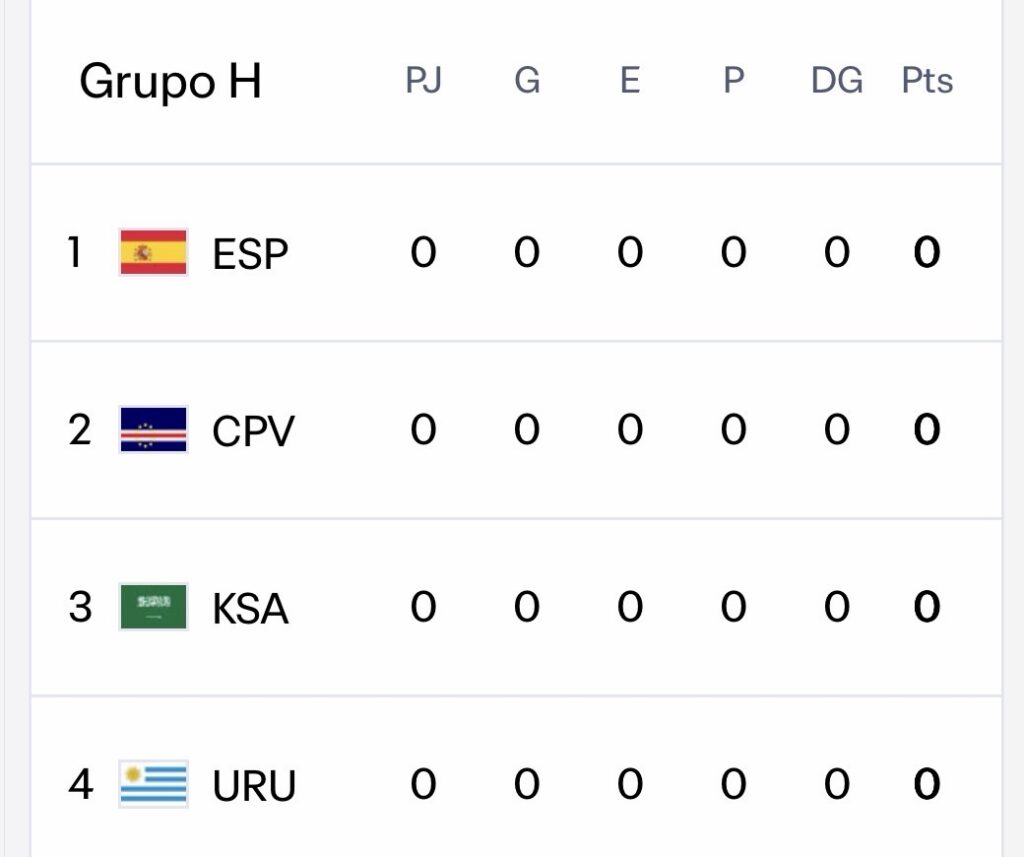Select the ESP team name
The height and width of the screenshot is (857, 1024).
[250, 254]
